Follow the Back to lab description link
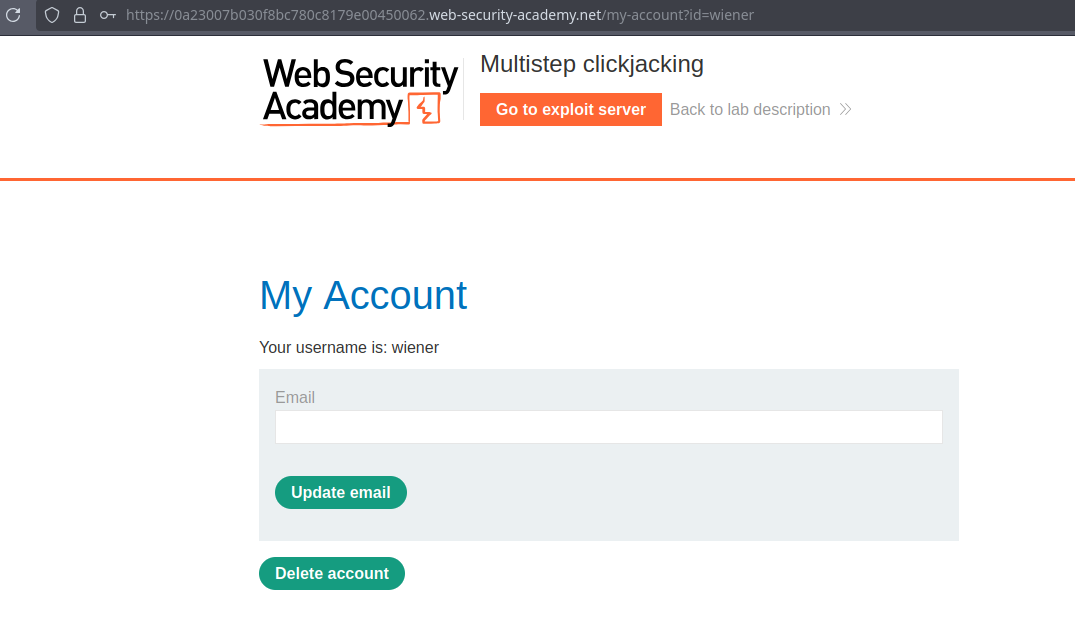The image size is (1075, 629). pos(750,109)
